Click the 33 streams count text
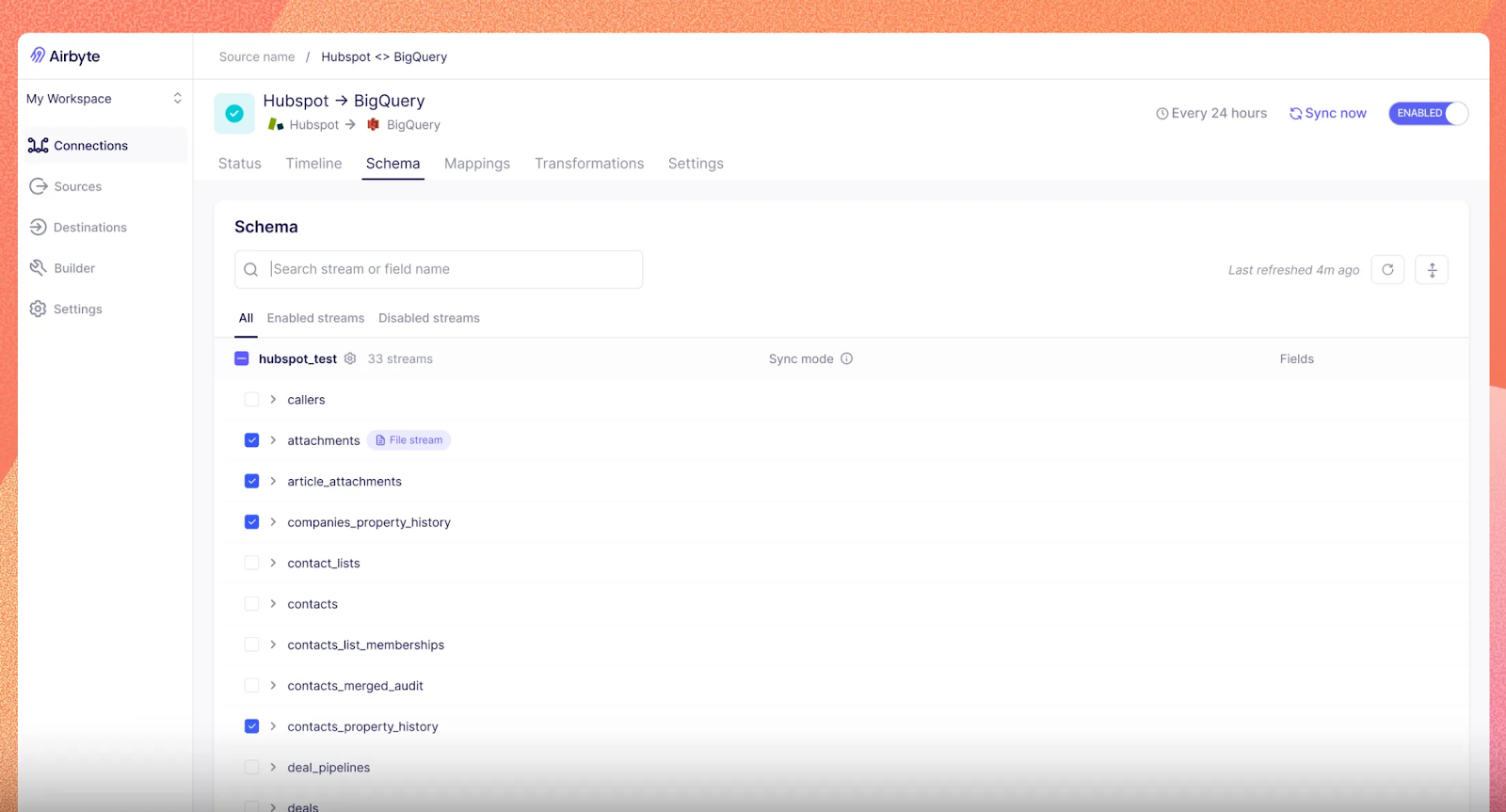The height and width of the screenshot is (812, 1506). tap(400, 358)
